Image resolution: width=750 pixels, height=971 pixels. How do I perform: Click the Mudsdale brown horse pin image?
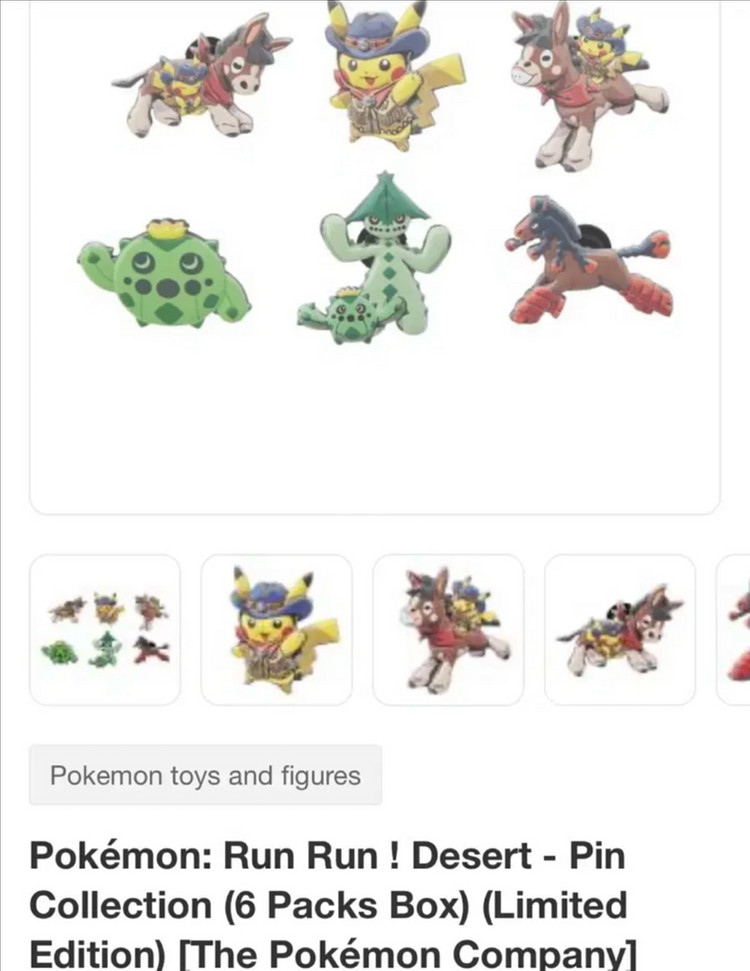588,260
